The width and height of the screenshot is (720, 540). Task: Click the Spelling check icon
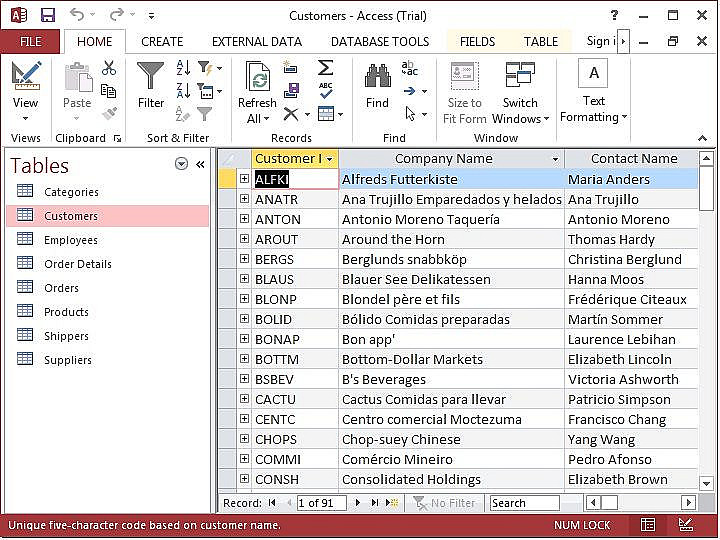[x=325, y=91]
